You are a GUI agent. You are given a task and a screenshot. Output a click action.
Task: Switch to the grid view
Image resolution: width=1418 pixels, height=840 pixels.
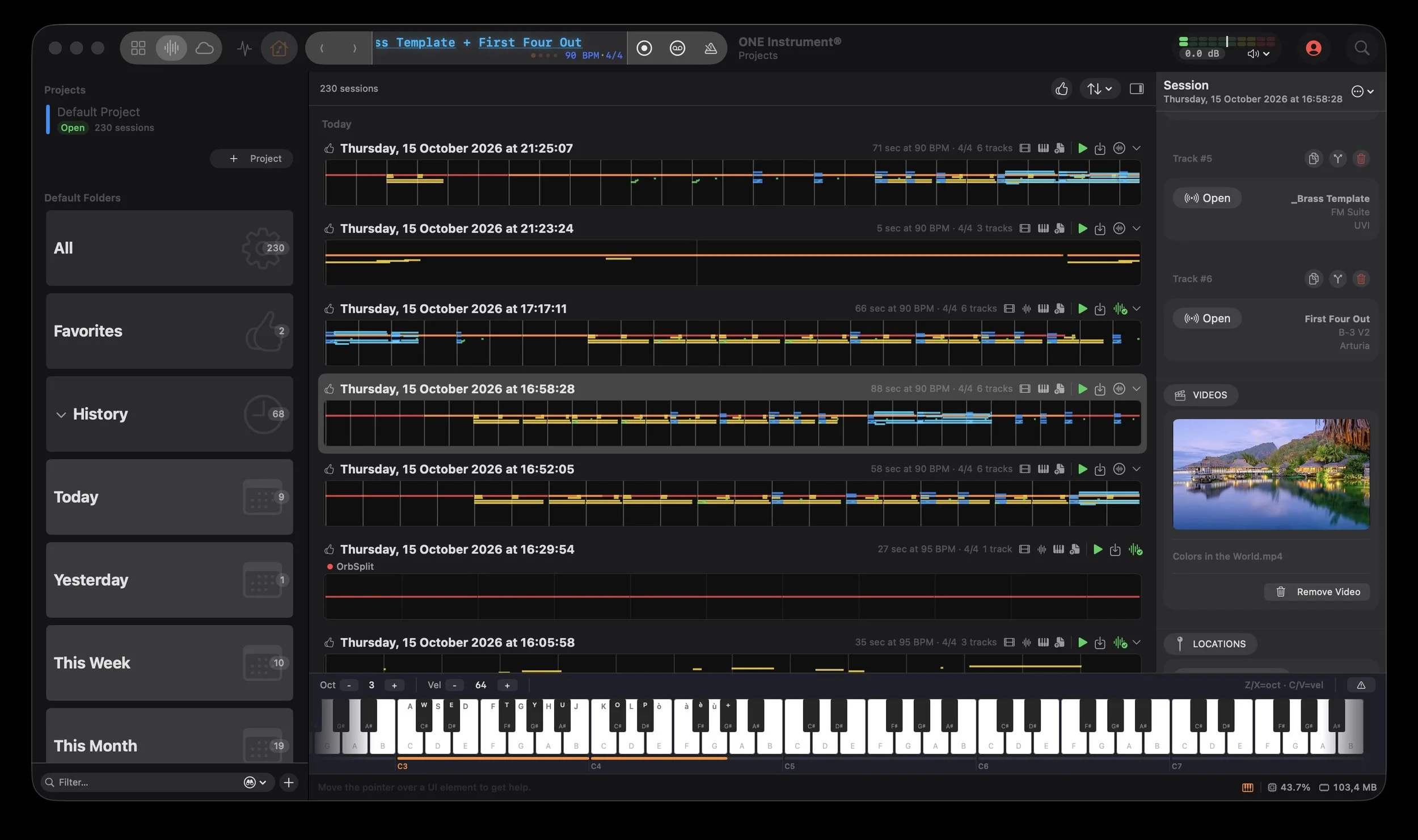(138, 48)
